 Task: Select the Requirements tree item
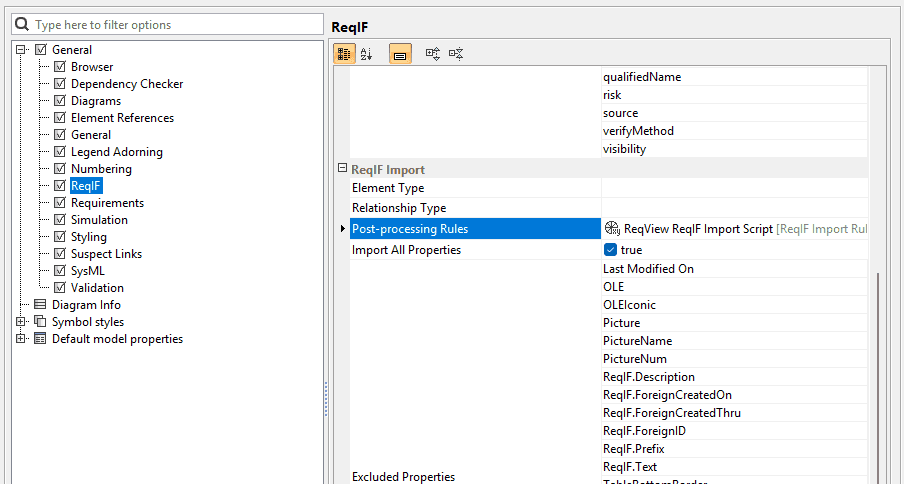107,203
